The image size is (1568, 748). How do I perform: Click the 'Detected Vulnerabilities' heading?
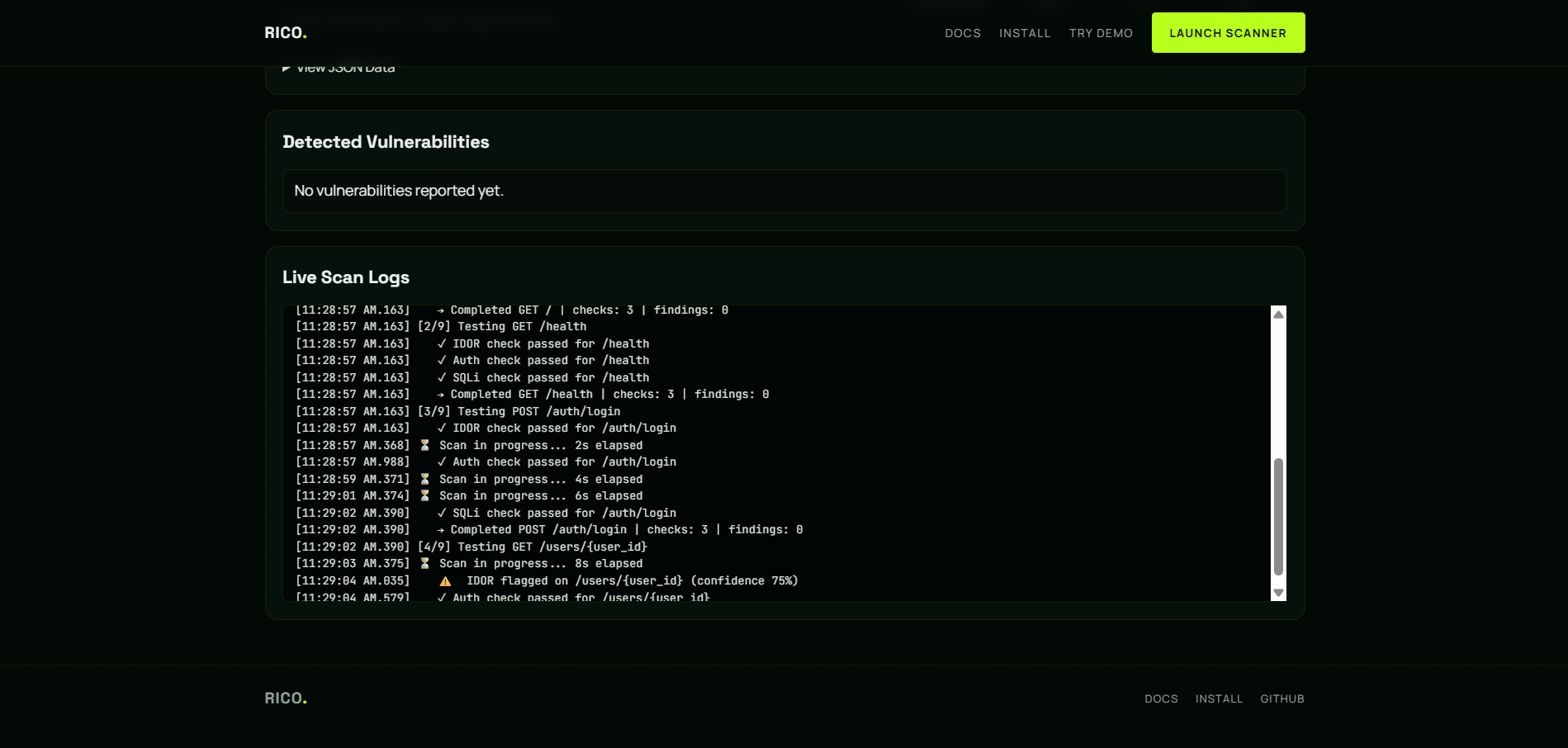pyautogui.click(x=386, y=142)
